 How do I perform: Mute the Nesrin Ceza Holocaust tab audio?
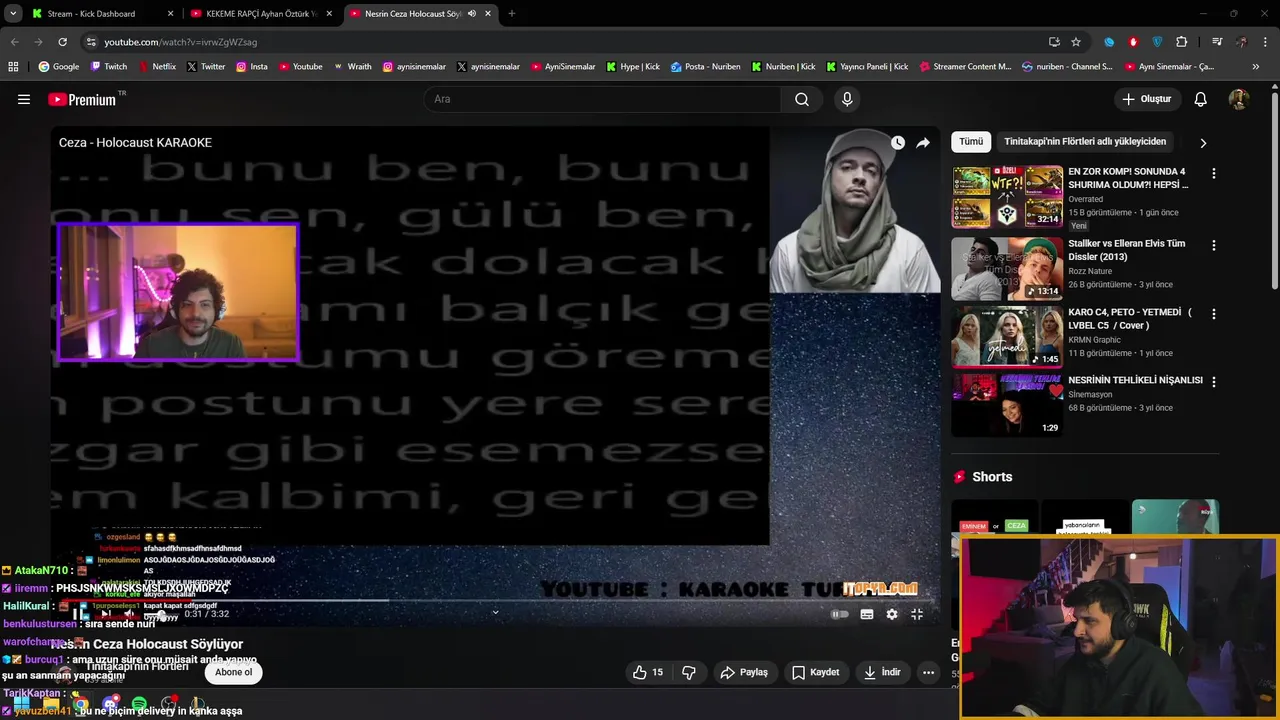pyautogui.click(x=472, y=14)
